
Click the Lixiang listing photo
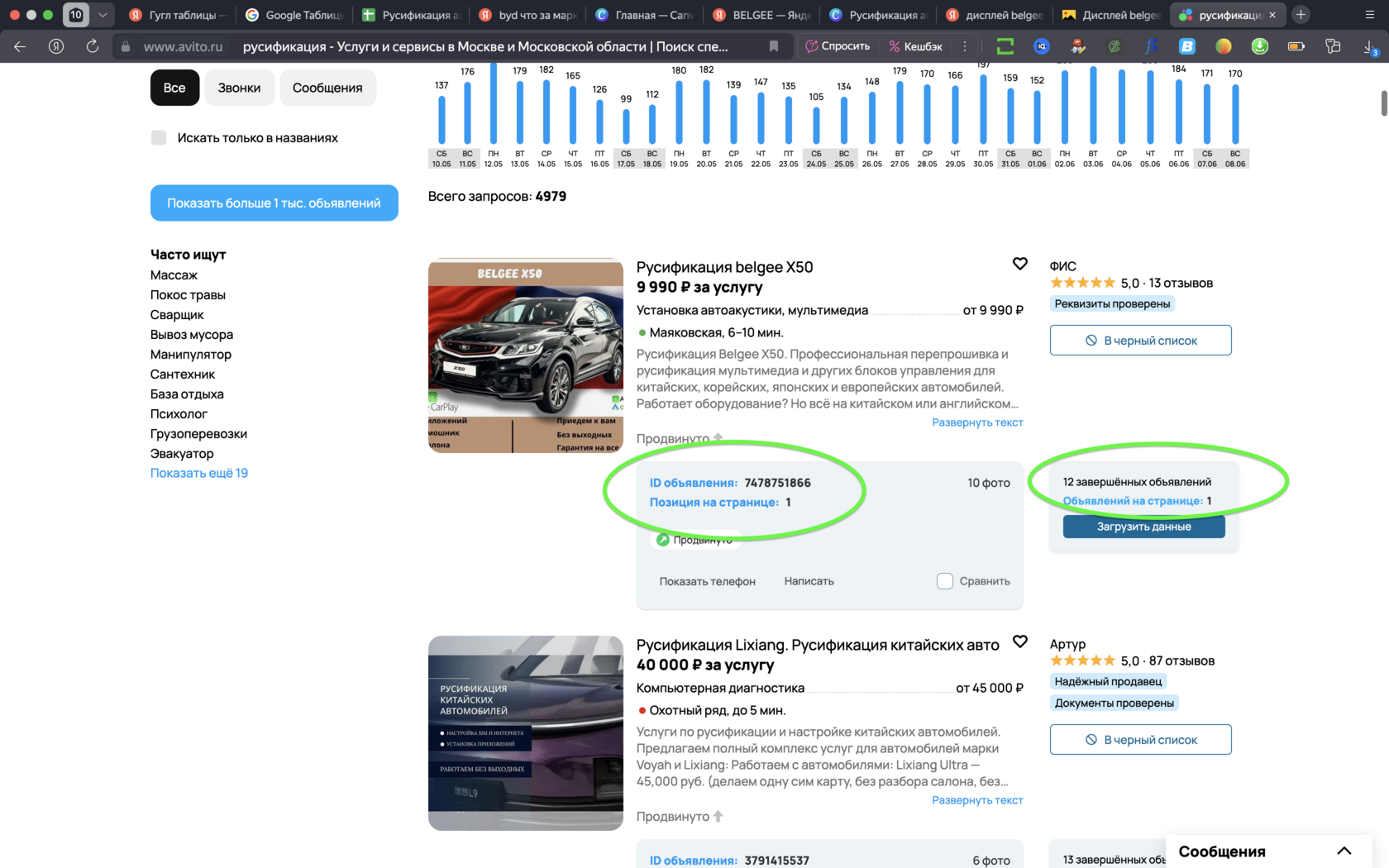tap(526, 733)
